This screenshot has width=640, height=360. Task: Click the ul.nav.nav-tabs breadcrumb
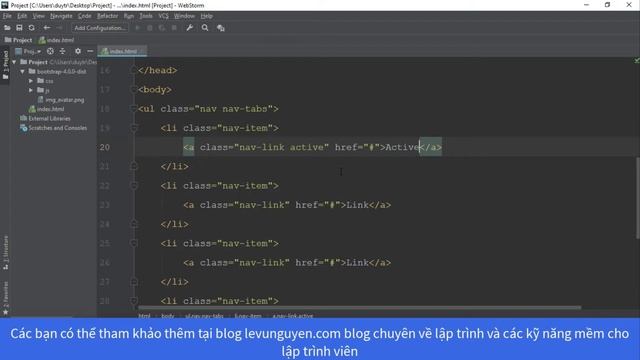coord(204,316)
